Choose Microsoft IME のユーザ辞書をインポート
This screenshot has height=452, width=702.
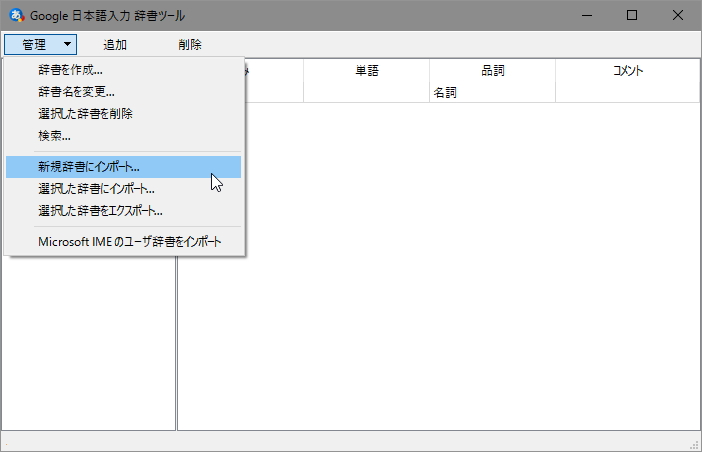(x=124, y=242)
